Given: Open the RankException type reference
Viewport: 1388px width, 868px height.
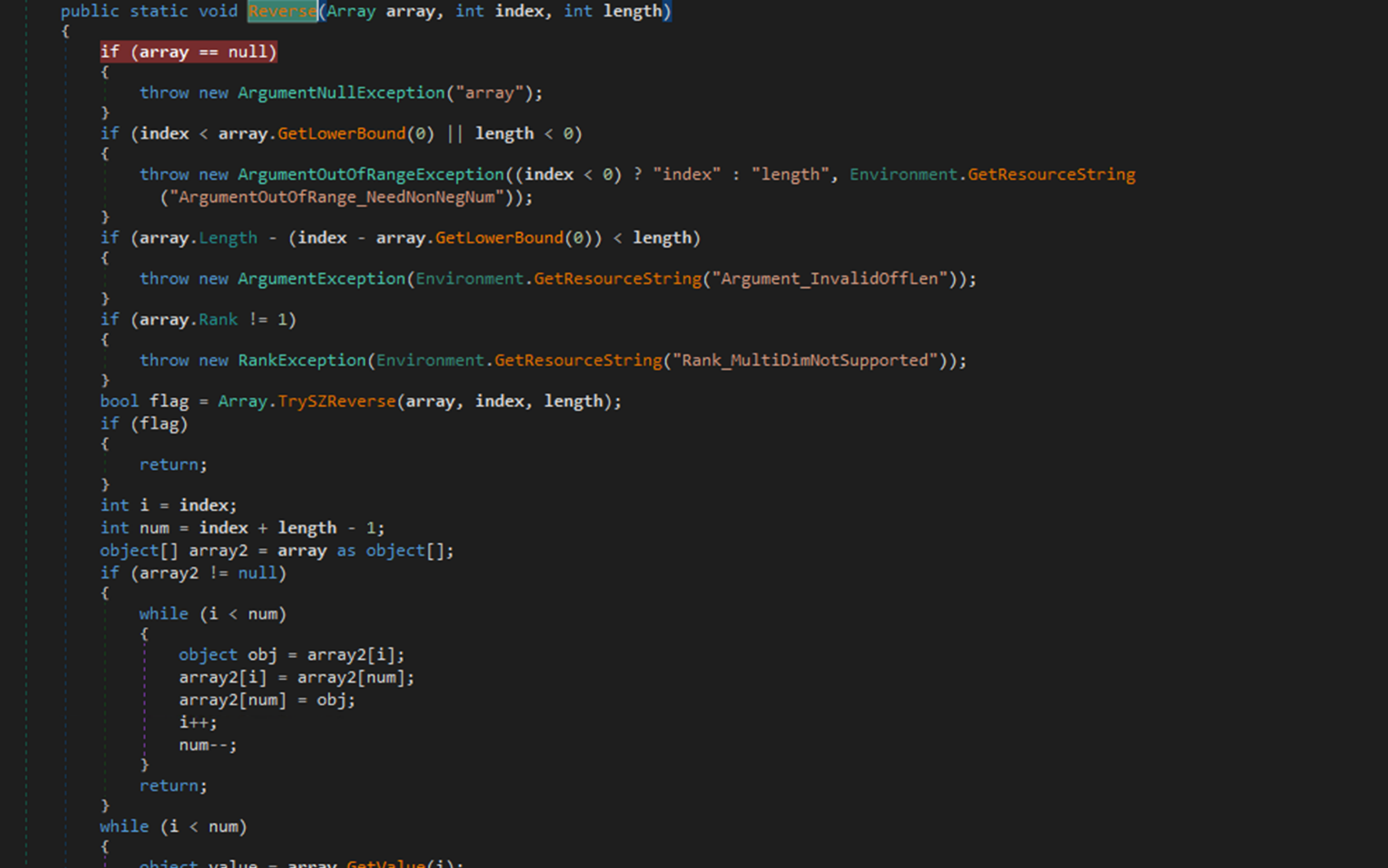Looking at the screenshot, I should [301, 360].
